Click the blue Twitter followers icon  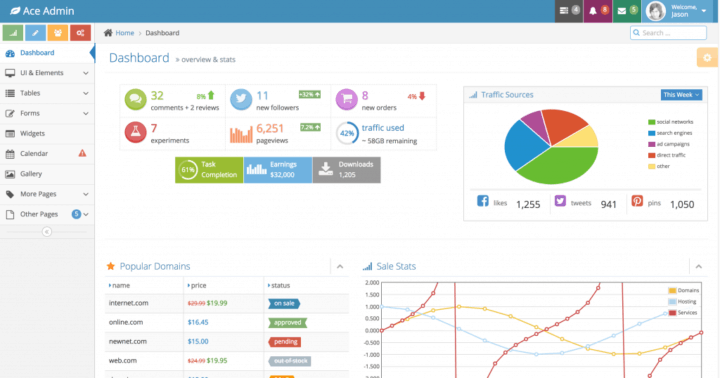241,99
